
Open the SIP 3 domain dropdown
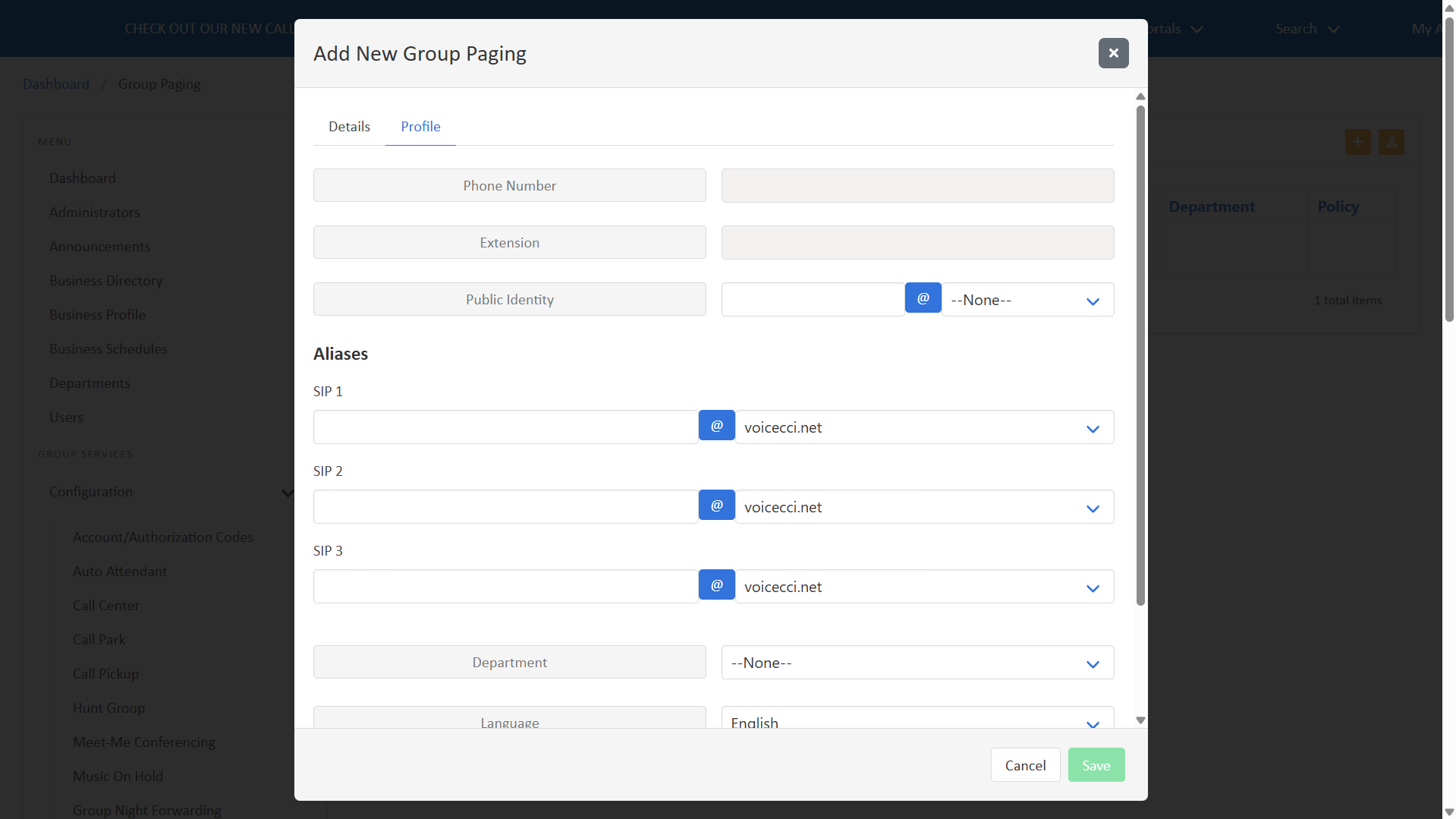(923, 587)
